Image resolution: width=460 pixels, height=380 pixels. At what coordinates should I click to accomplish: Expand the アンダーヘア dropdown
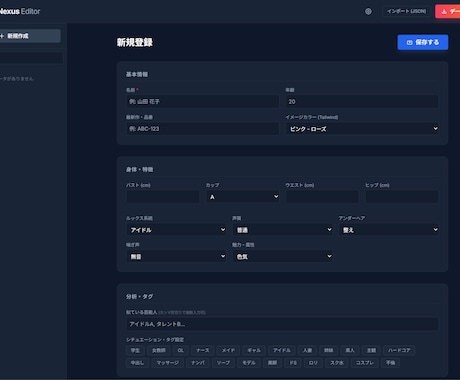coord(389,230)
